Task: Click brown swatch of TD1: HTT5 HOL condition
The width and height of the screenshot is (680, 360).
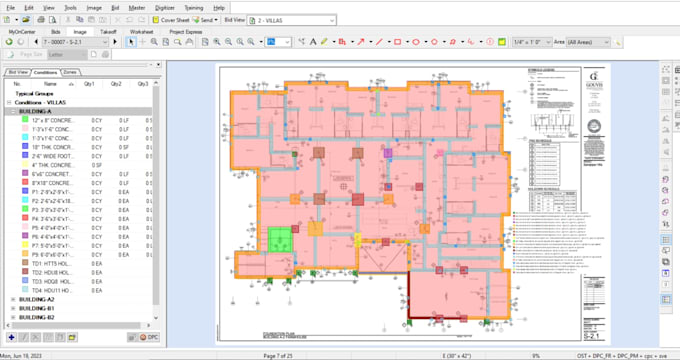Action: tap(25, 263)
